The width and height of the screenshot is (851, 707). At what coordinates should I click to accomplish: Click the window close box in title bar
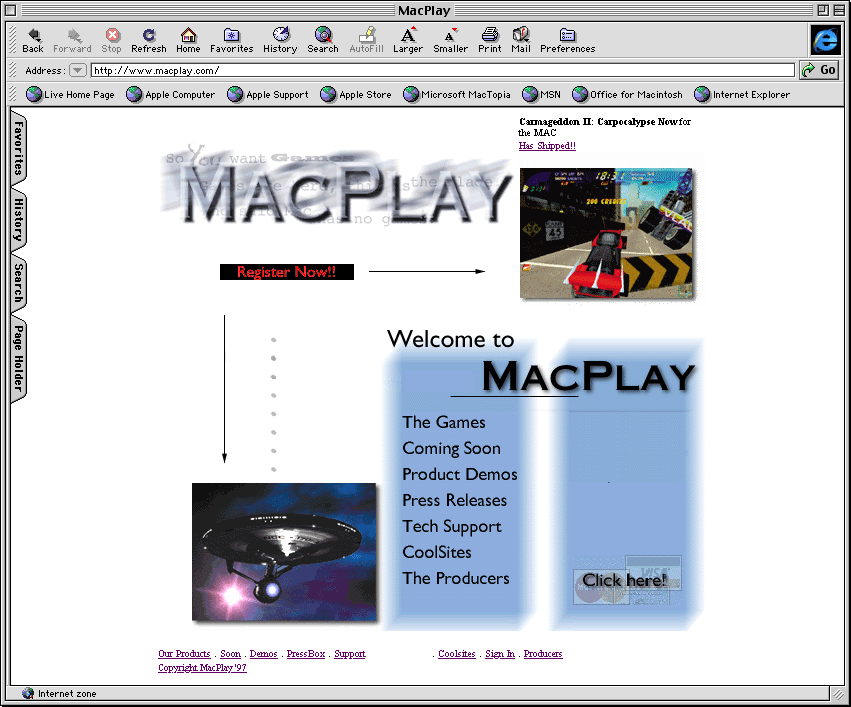click(x=10, y=10)
